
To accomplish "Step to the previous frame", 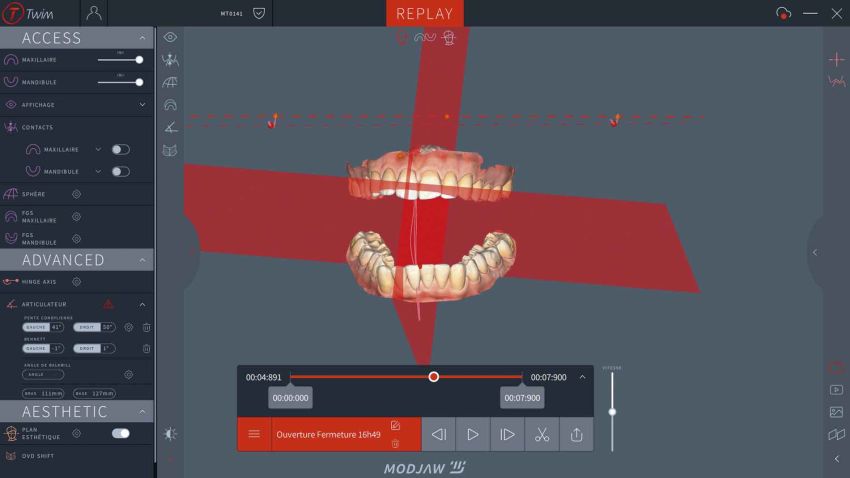I will pos(438,434).
